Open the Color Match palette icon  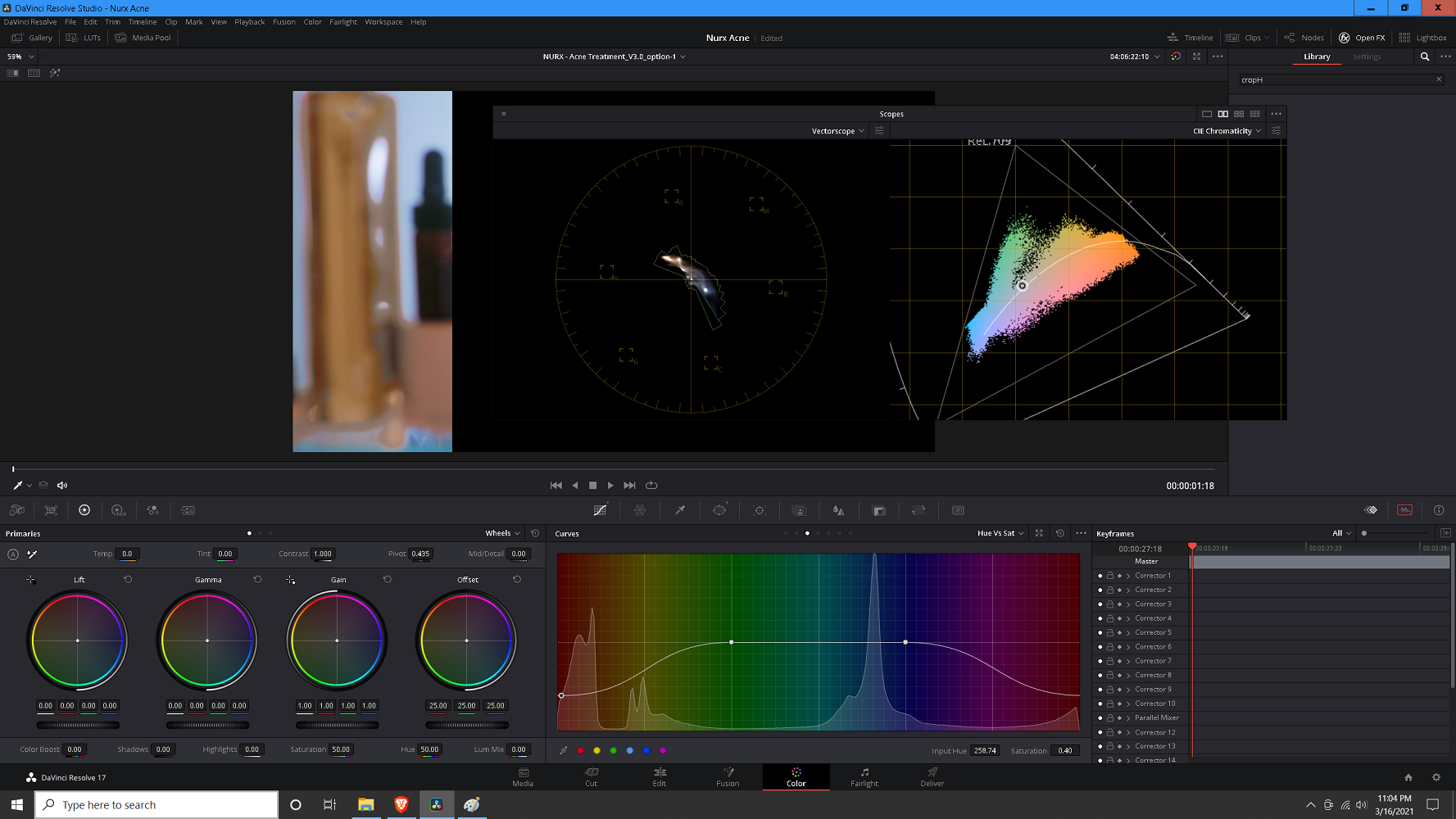[x=51, y=510]
